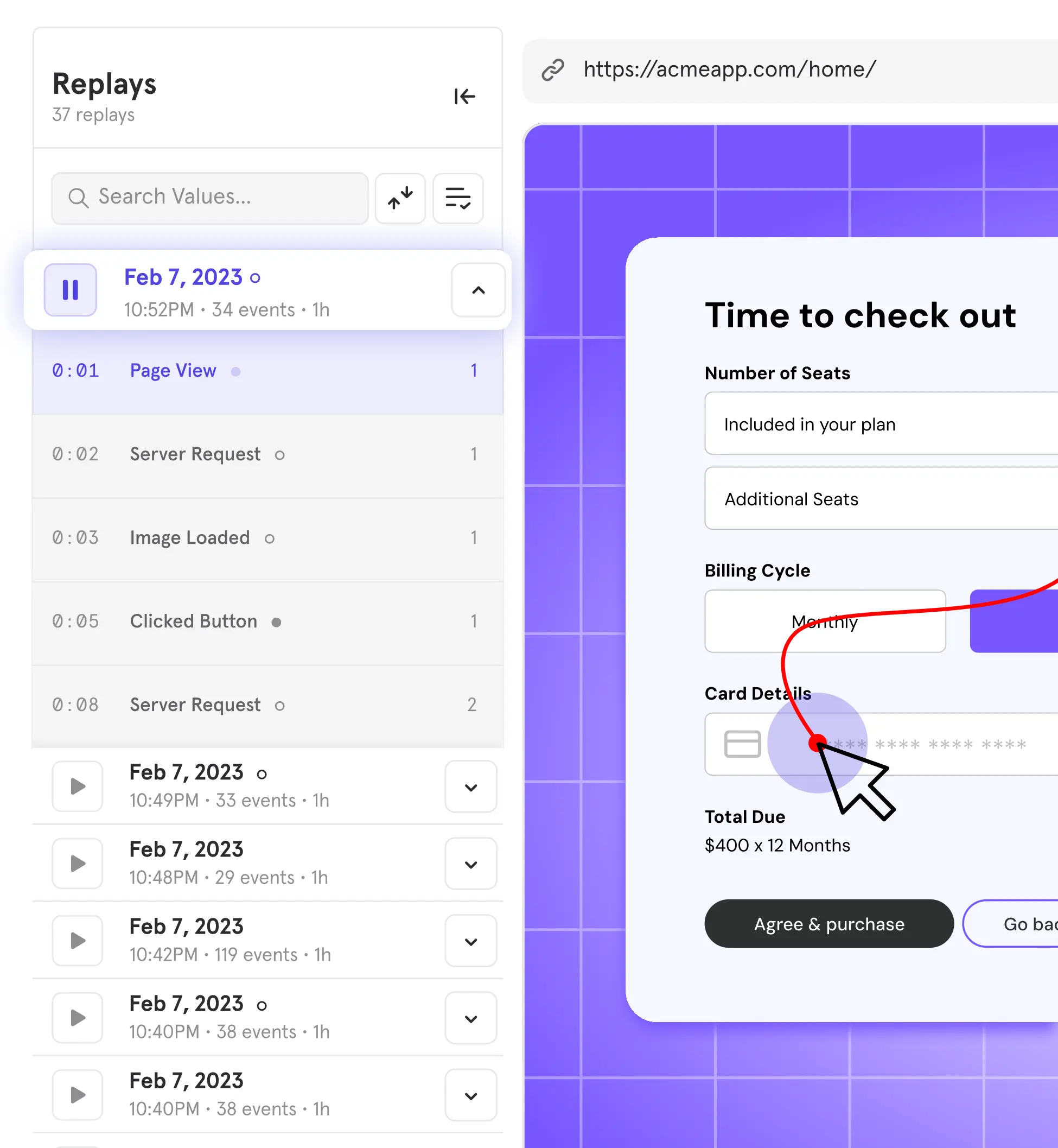Expand the 10:42PM replay details
This screenshot has width=1058, height=1148.
[x=470, y=941]
